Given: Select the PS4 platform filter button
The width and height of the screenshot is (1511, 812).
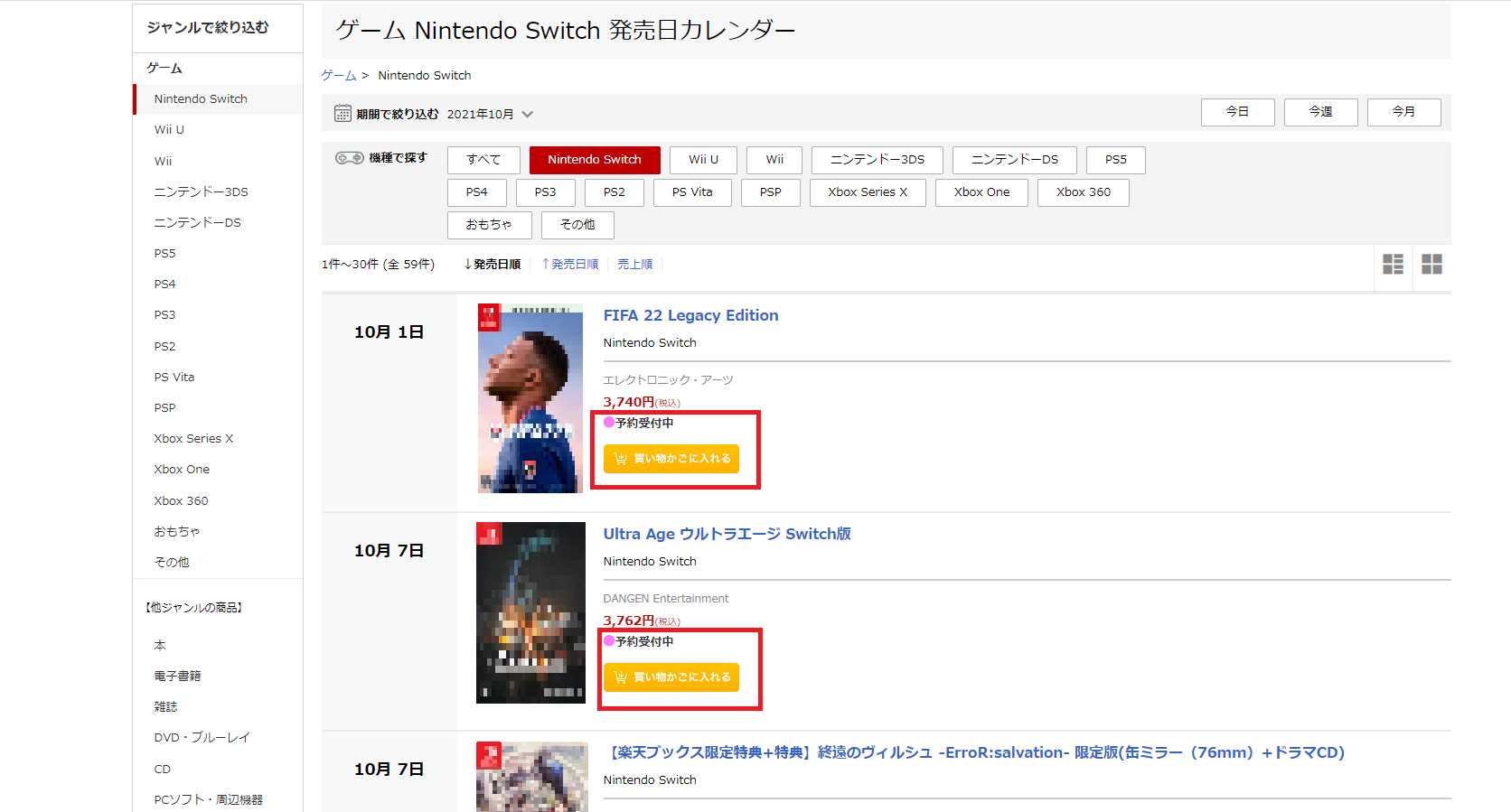Looking at the screenshot, I should point(477,192).
